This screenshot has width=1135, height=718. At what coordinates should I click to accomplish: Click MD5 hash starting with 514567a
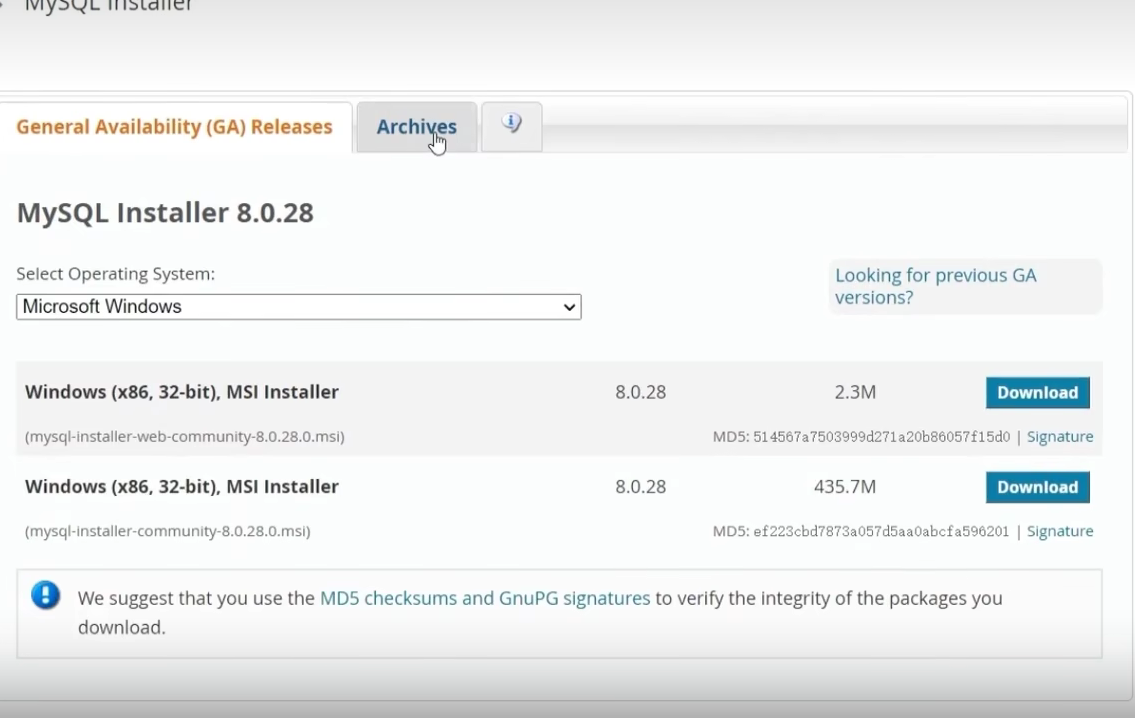(x=881, y=436)
